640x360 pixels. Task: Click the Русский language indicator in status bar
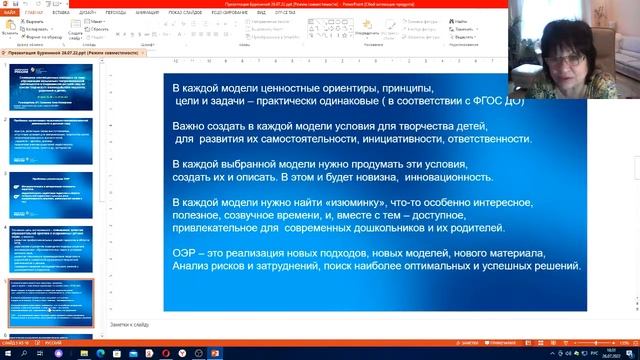tap(53, 343)
